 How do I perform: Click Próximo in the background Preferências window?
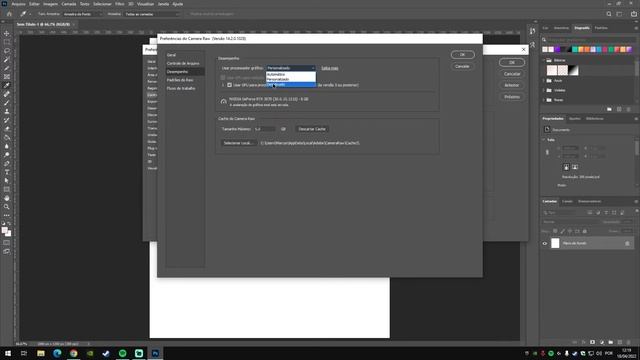(512, 97)
